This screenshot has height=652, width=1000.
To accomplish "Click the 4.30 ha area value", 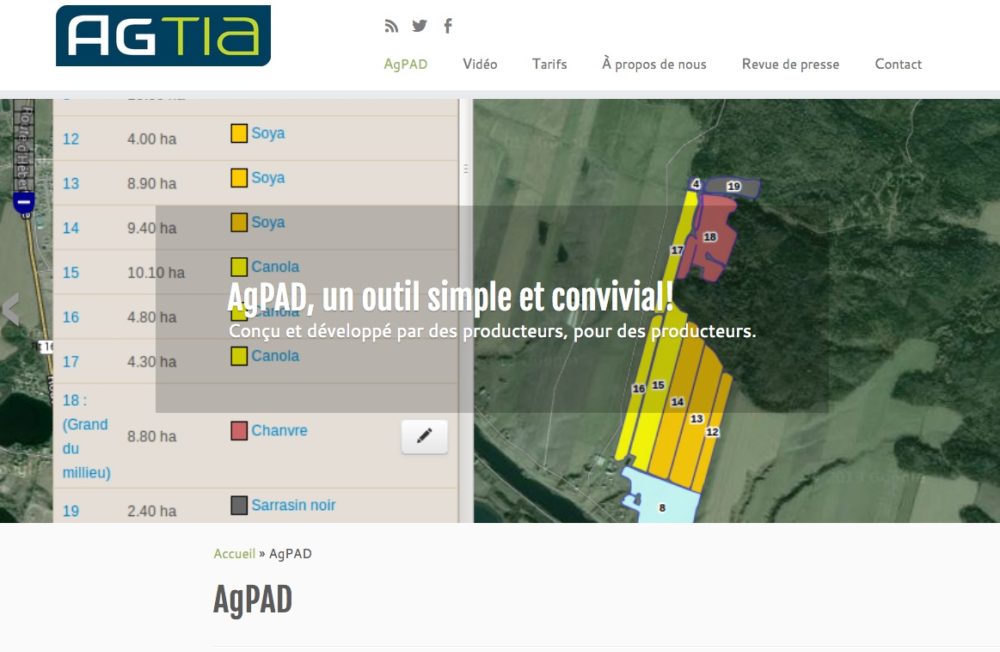I will click(152, 362).
